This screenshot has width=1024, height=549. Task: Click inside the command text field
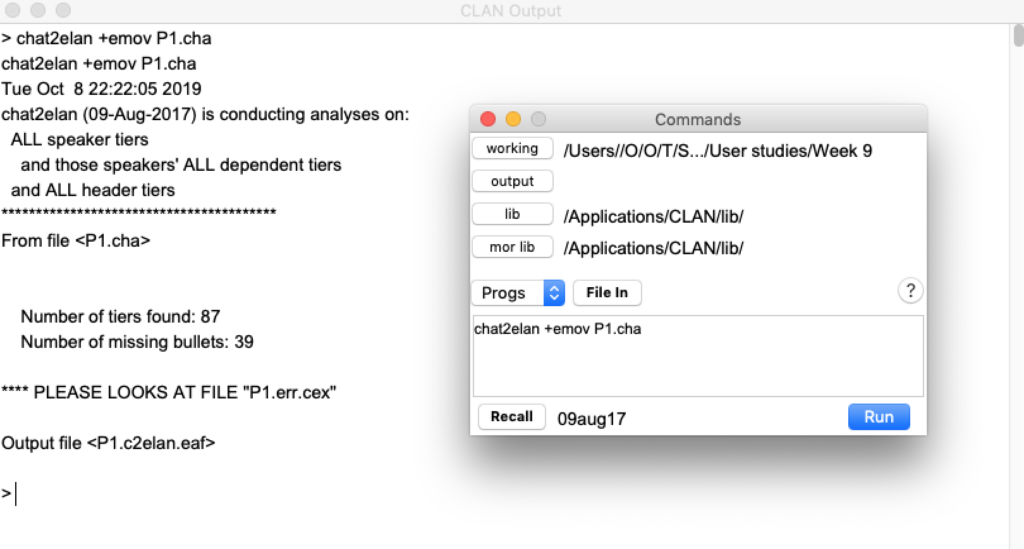coord(698,356)
